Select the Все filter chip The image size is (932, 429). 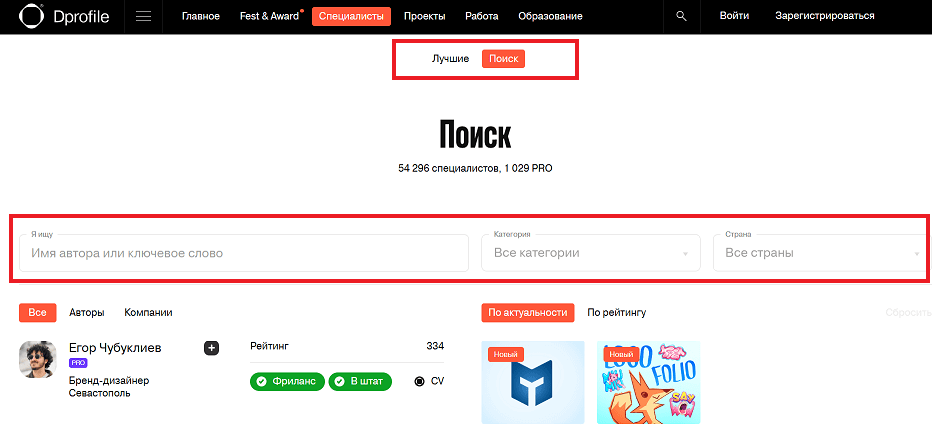click(37, 313)
